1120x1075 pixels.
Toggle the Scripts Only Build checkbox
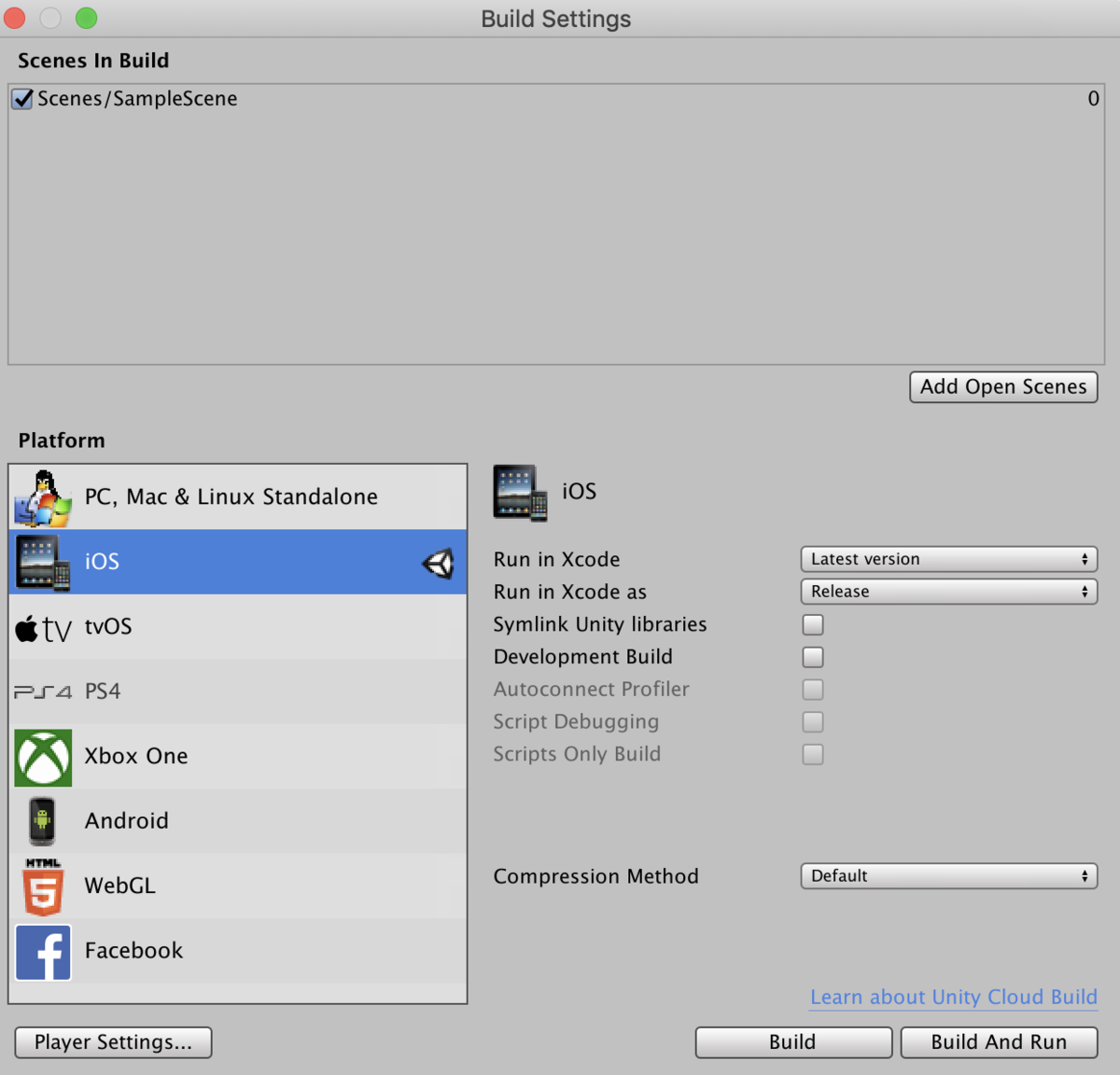click(x=813, y=754)
